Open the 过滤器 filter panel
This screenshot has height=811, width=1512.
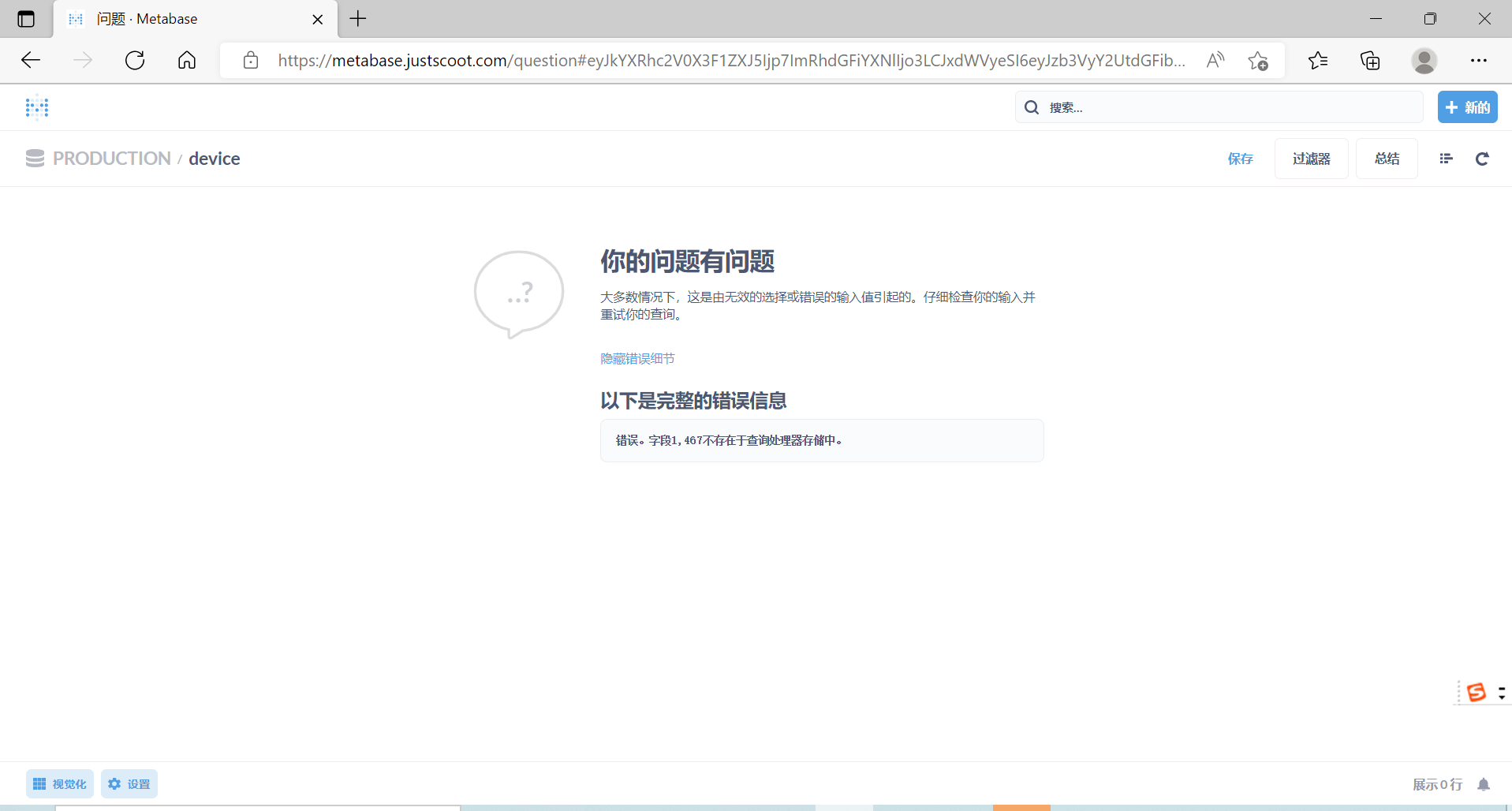(1310, 159)
